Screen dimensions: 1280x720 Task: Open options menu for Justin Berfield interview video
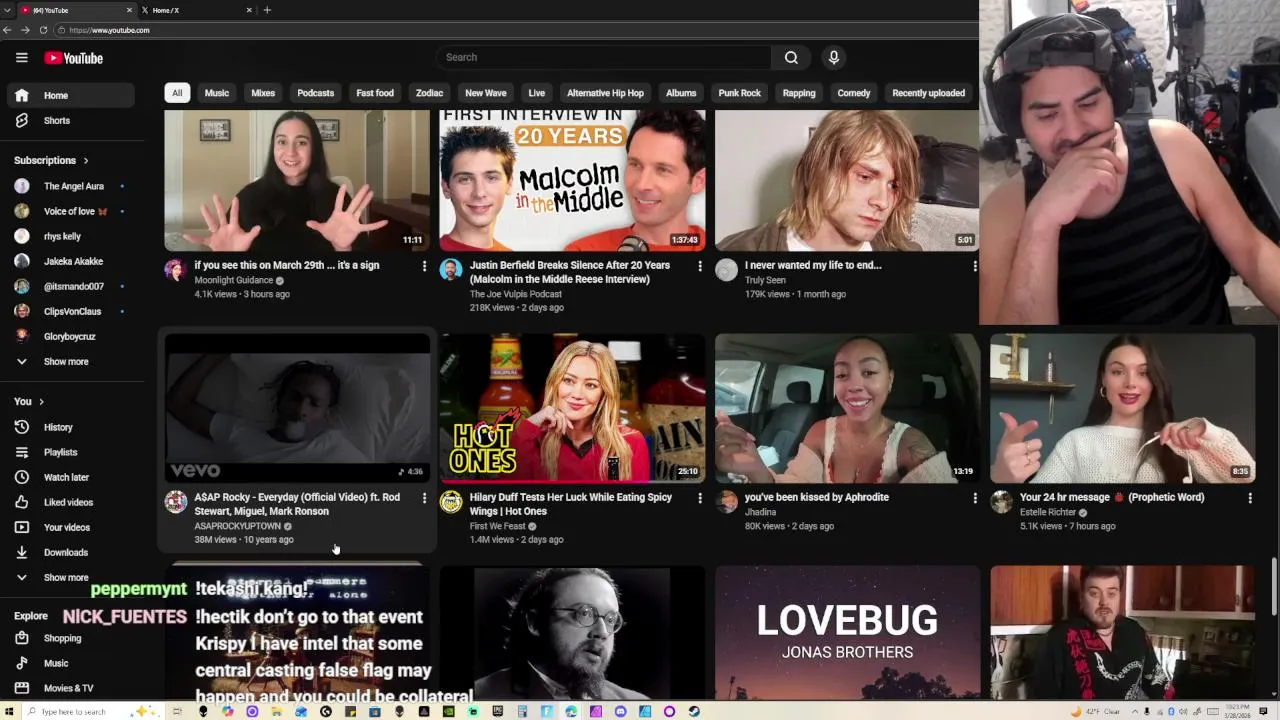699,266
